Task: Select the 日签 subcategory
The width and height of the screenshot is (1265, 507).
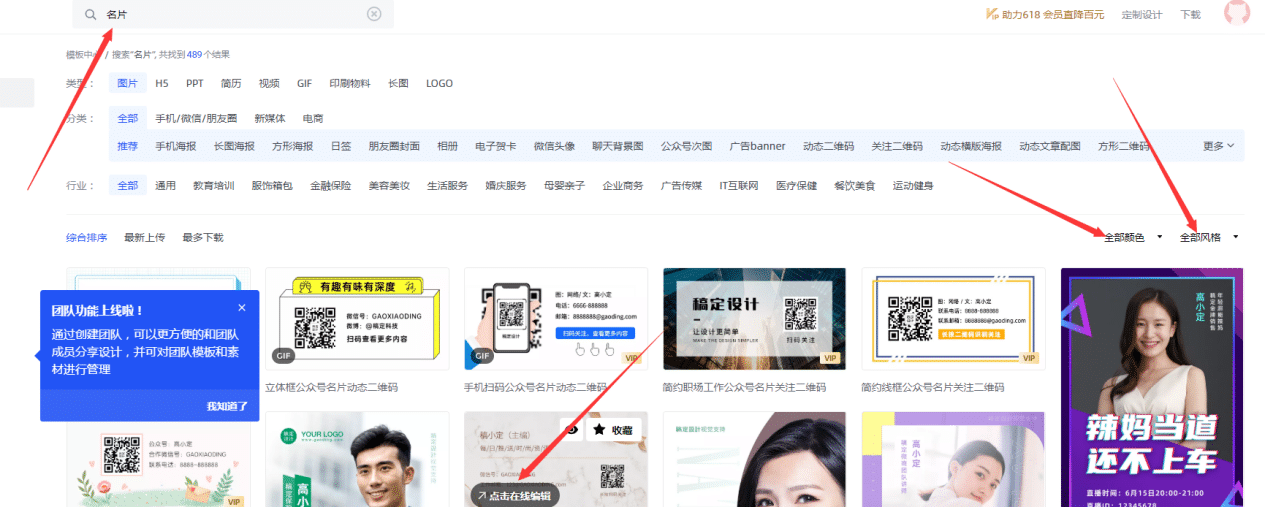Action: [x=341, y=146]
